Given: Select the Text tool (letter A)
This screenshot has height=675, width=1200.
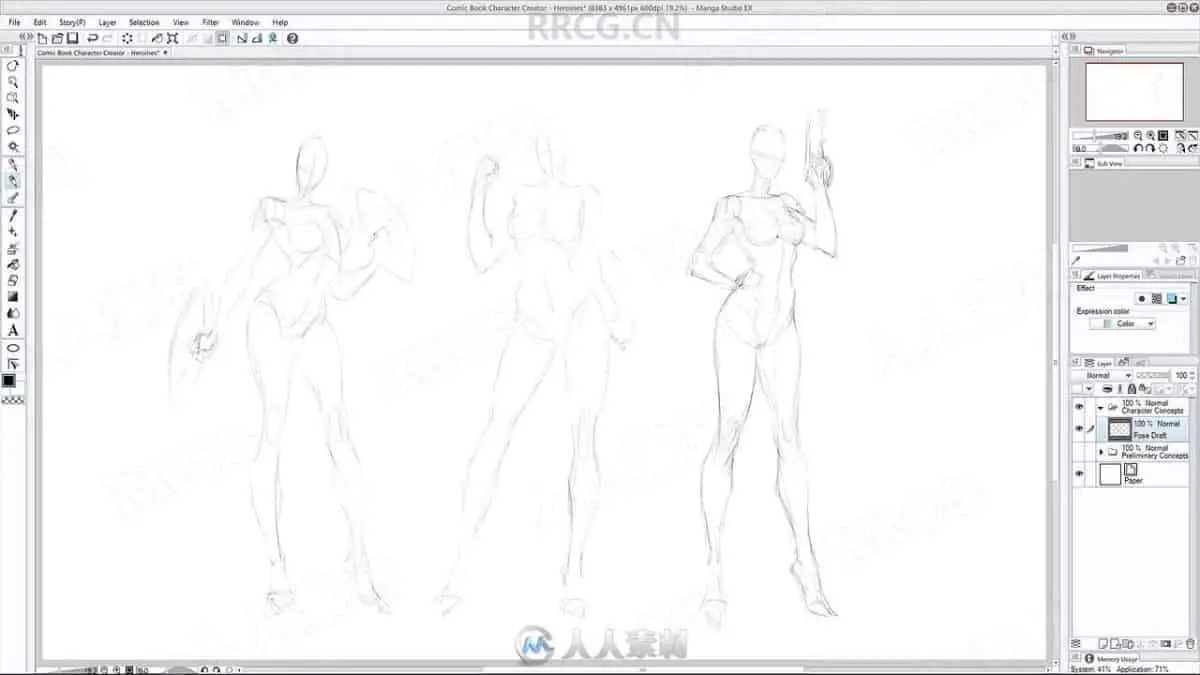Looking at the screenshot, I should point(13,330).
